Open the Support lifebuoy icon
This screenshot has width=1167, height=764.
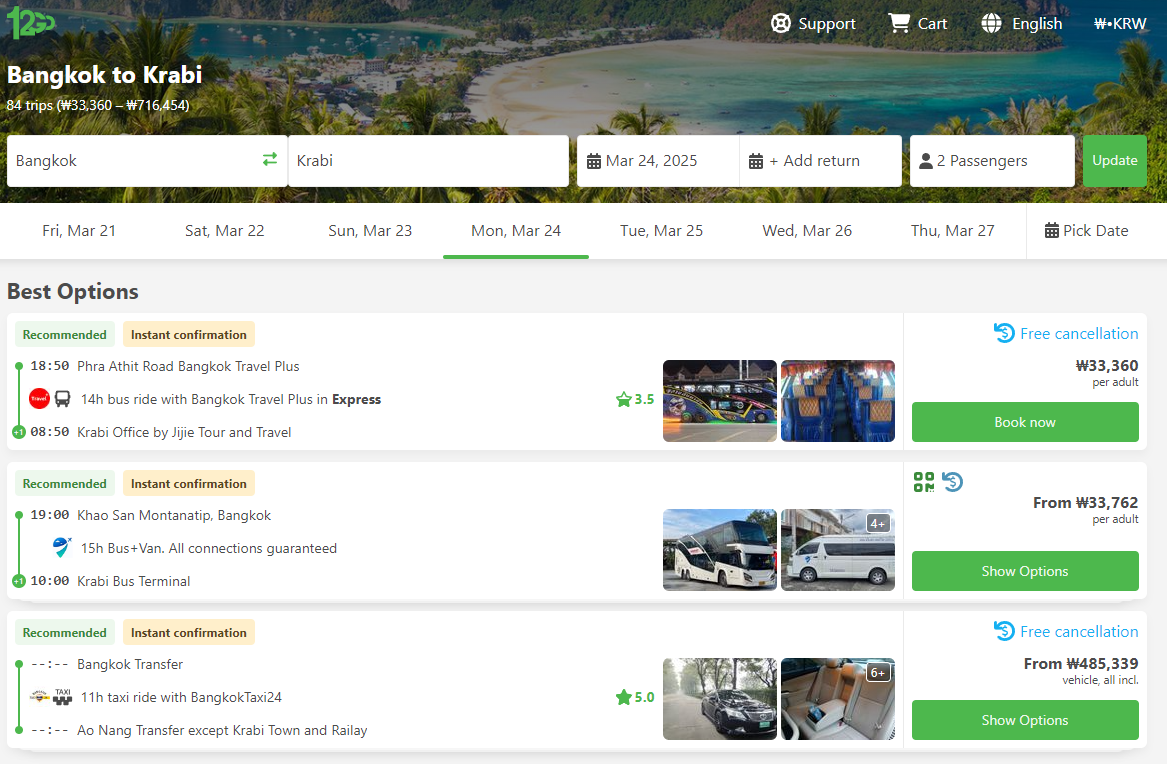781,24
